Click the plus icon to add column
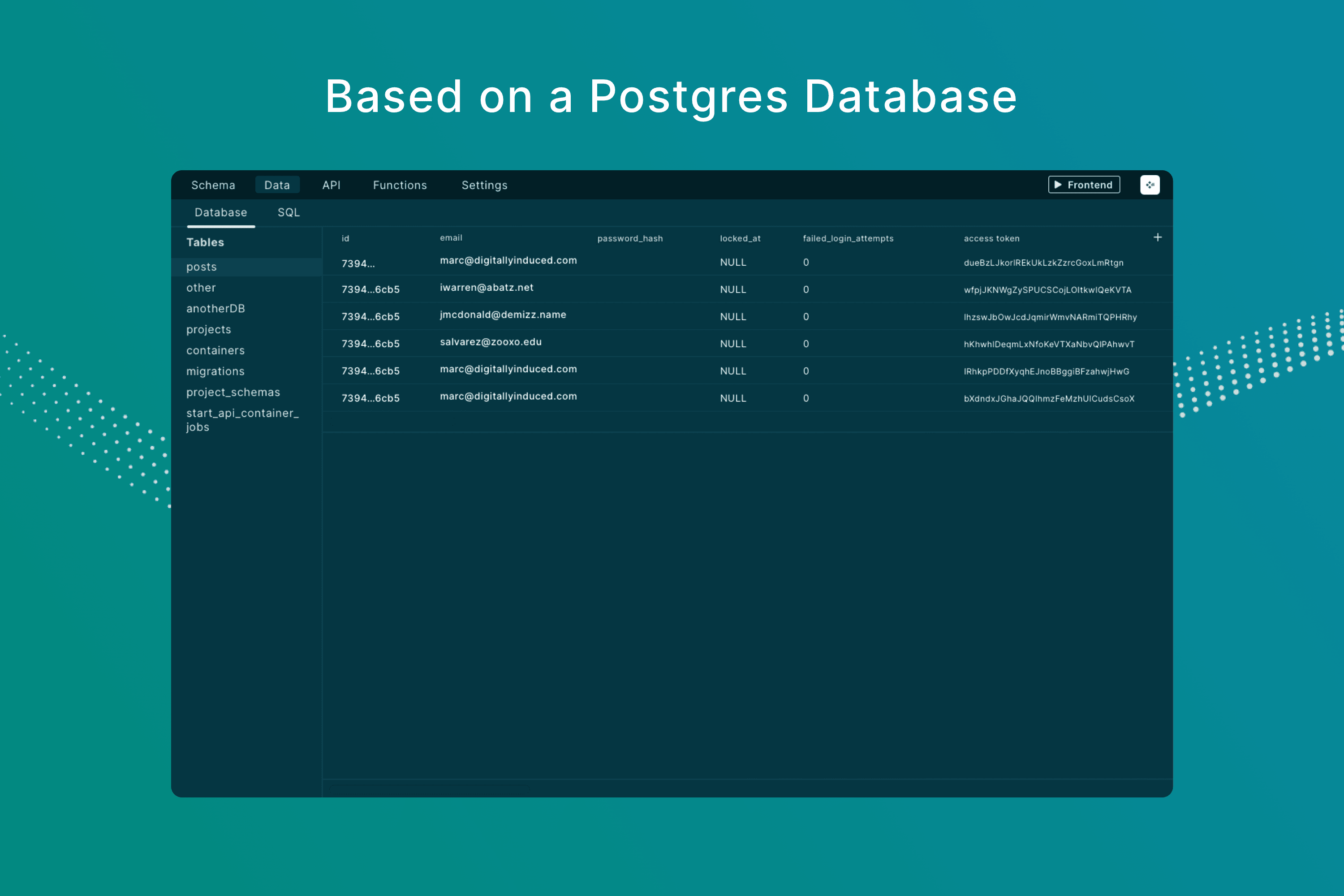 coord(1157,237)
